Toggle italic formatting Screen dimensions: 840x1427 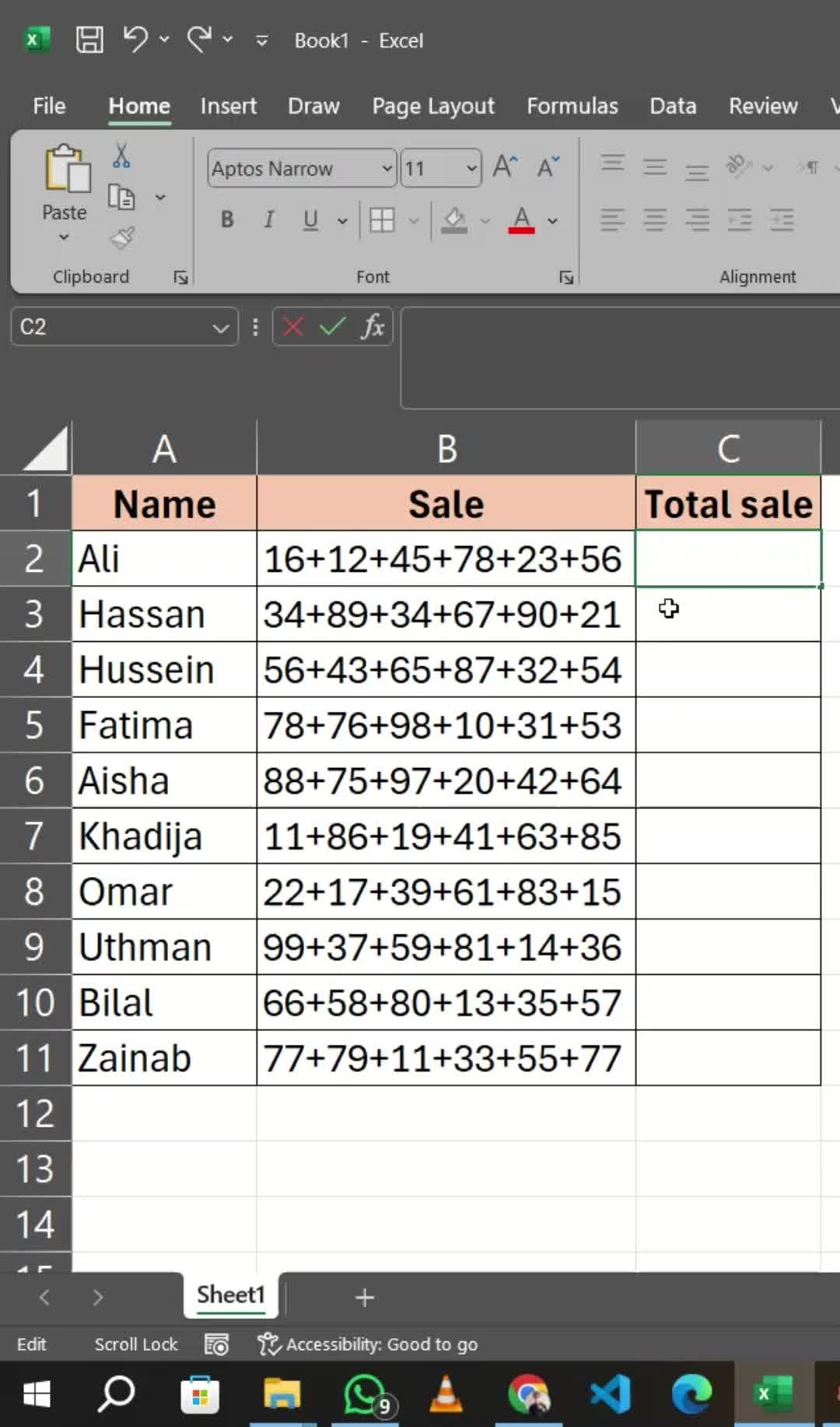coord(269,220)
